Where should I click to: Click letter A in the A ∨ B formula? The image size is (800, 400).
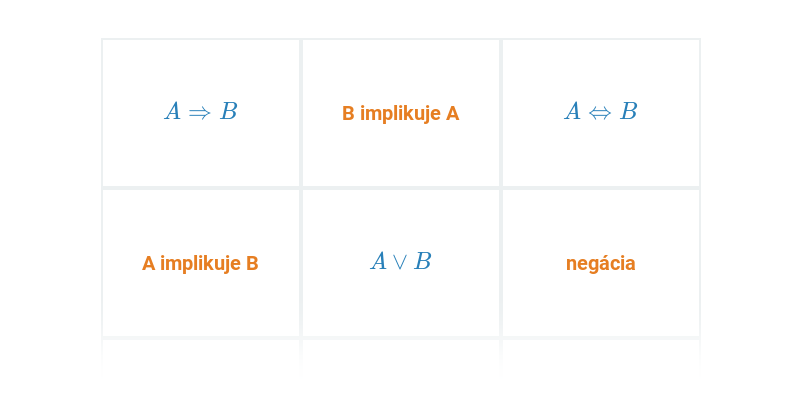click(379, 261)
